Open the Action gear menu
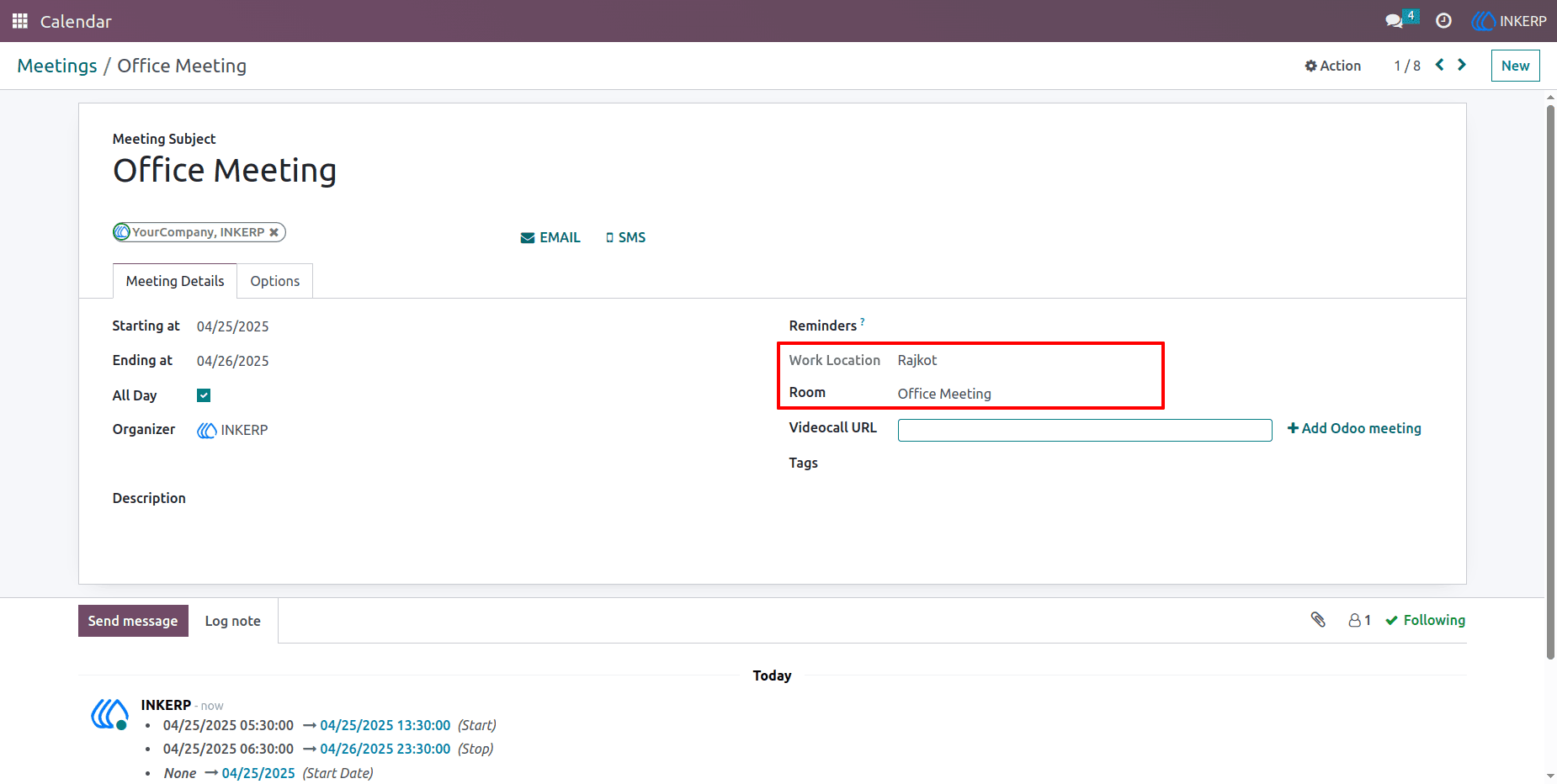 click(x=1333, y=66)
